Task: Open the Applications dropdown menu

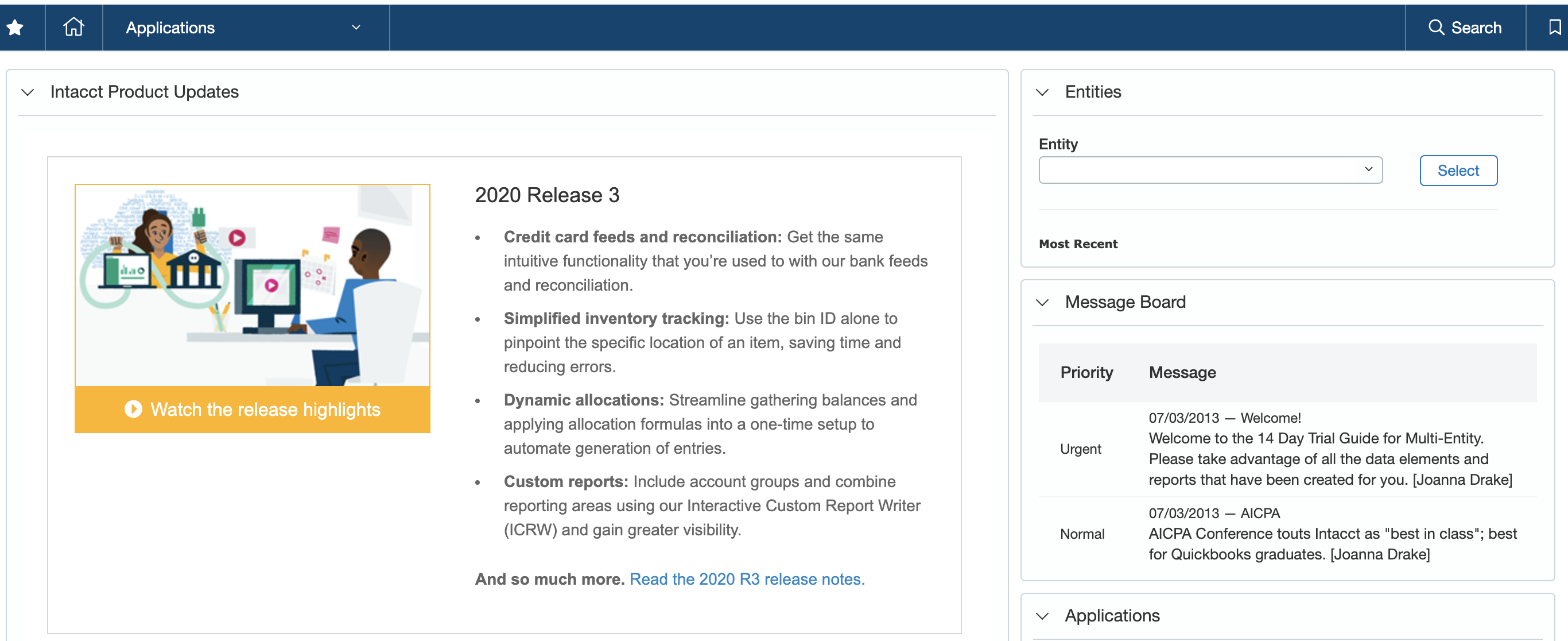Action: pos(243,28)
